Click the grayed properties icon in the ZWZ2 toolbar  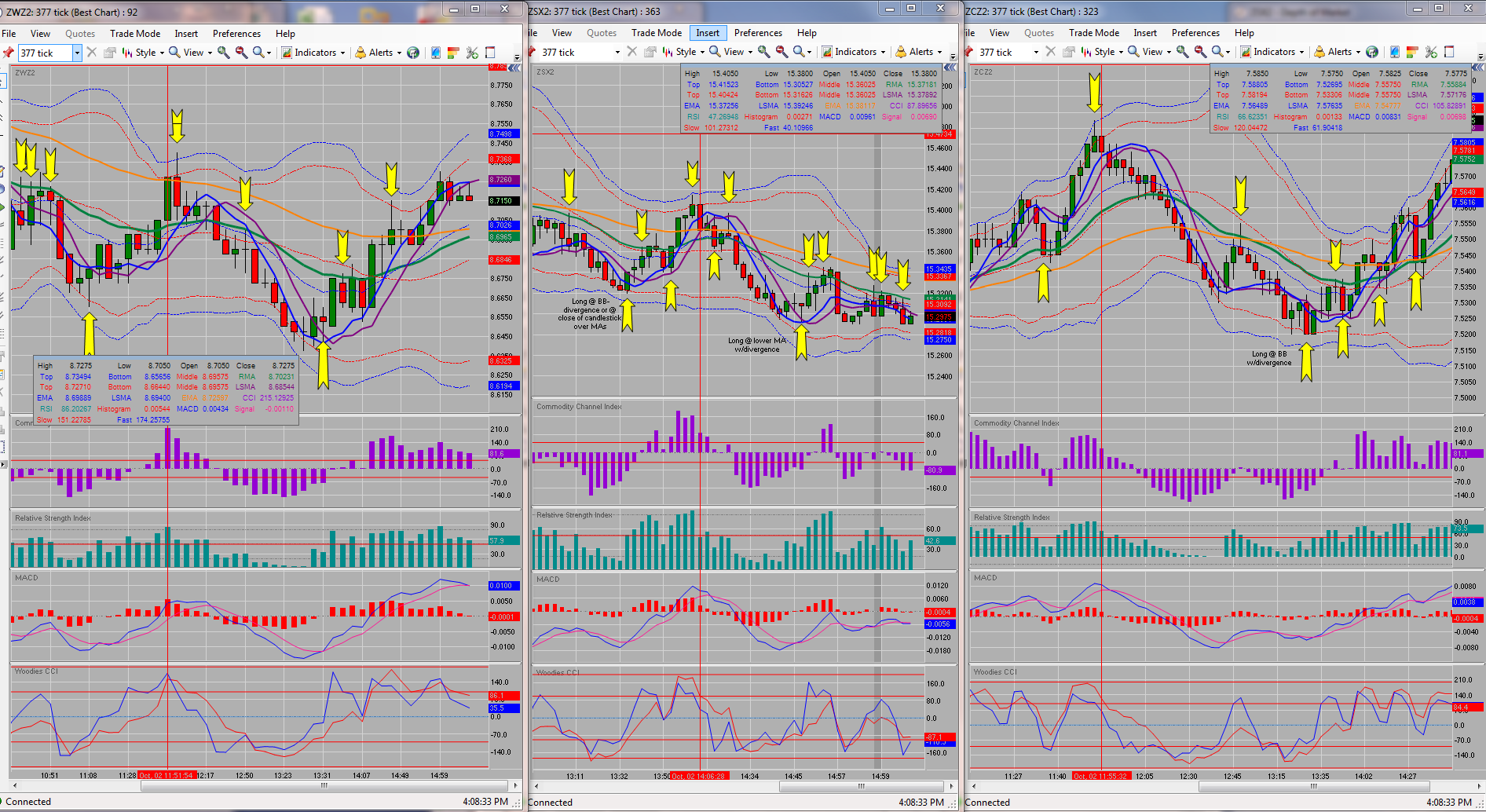tap(109, 53)
